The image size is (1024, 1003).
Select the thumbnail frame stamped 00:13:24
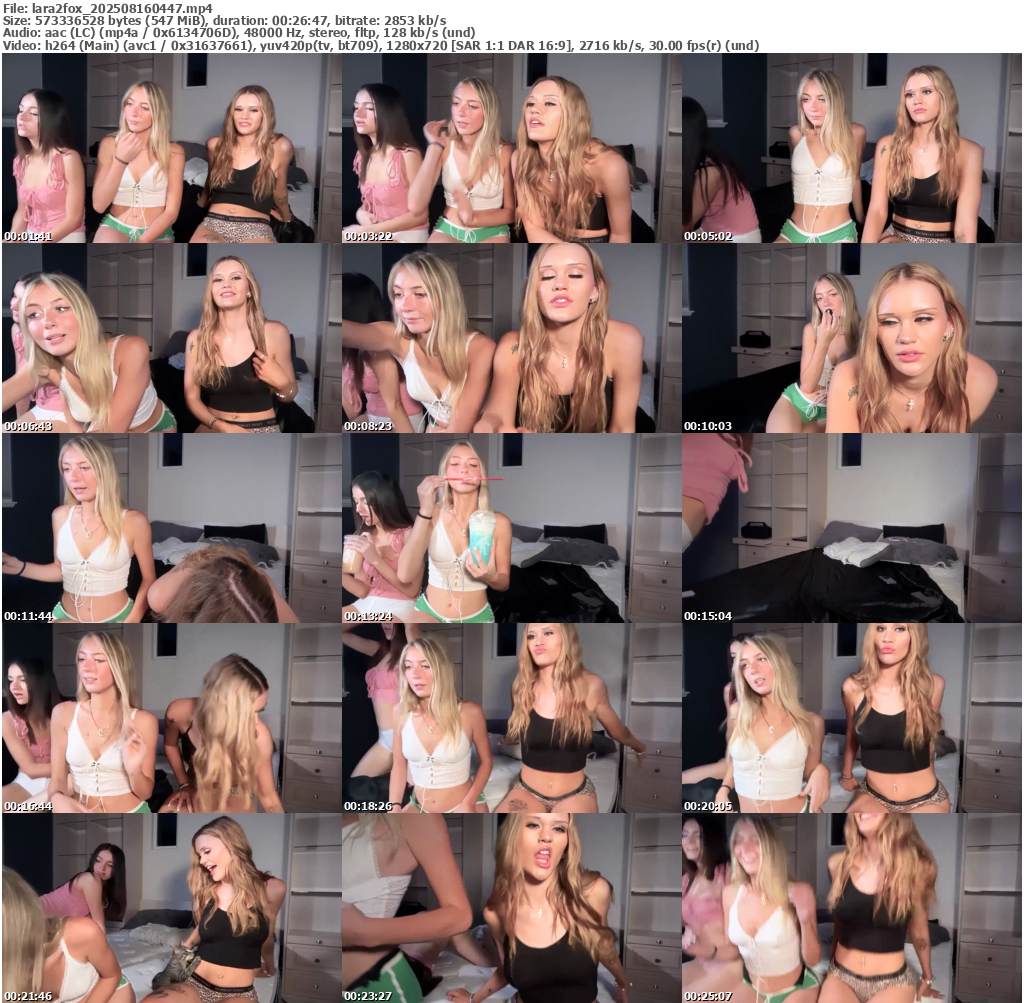[x=512, y=528]
